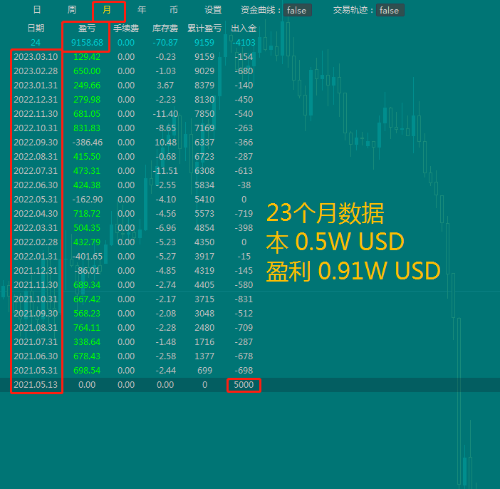Select total profit value 9158.68

pyautogui.click(x=87, y=43)
